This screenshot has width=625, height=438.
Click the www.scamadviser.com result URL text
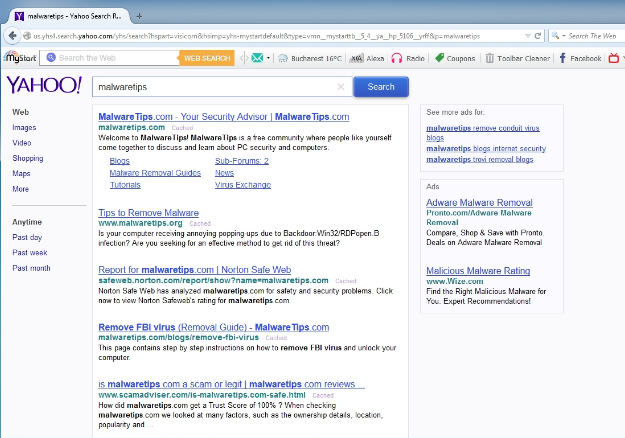point(202,395)
